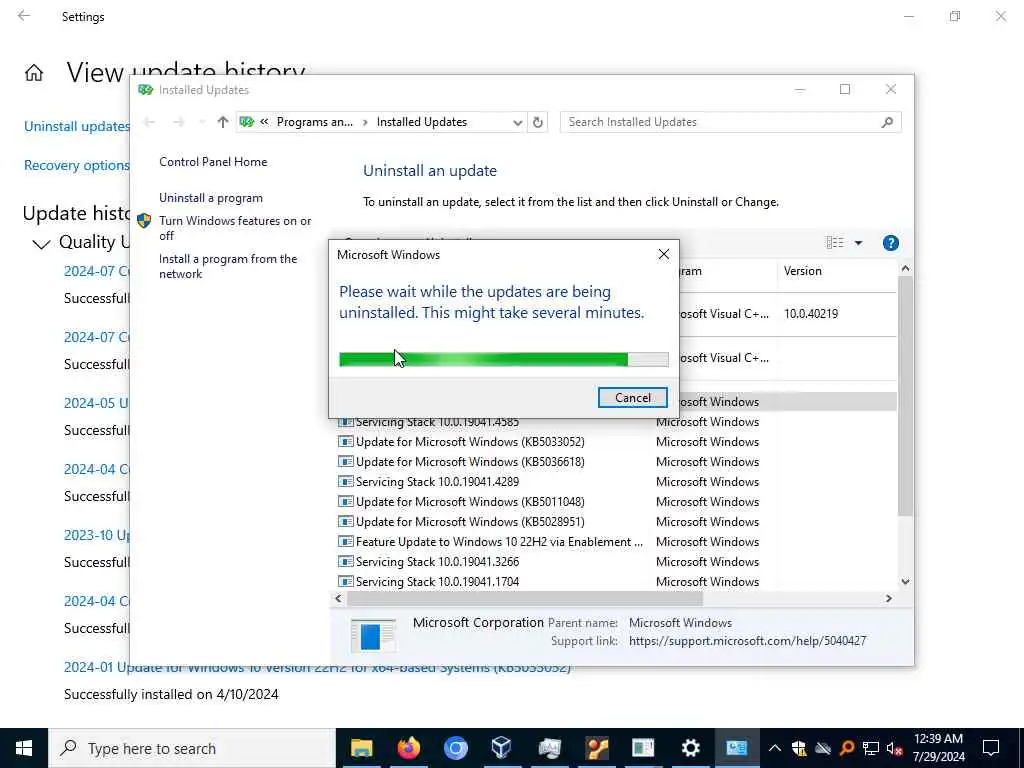Close the Microsoft Windows progress dialog
Image resolution: width=1024 pixels, height=768 pixels.
pos(664,255)
